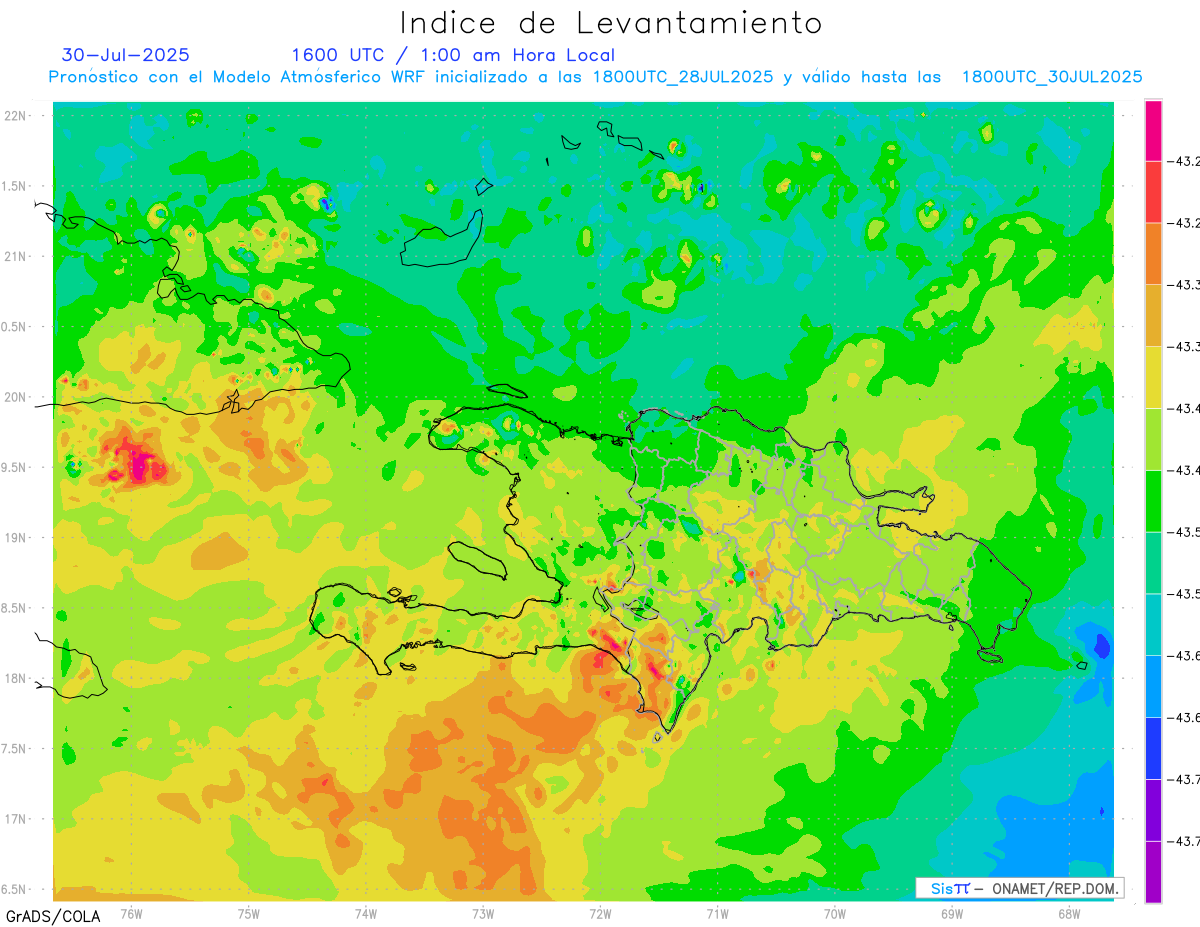
Task: Click the '71W' longitude label
Action: point(718,913)
